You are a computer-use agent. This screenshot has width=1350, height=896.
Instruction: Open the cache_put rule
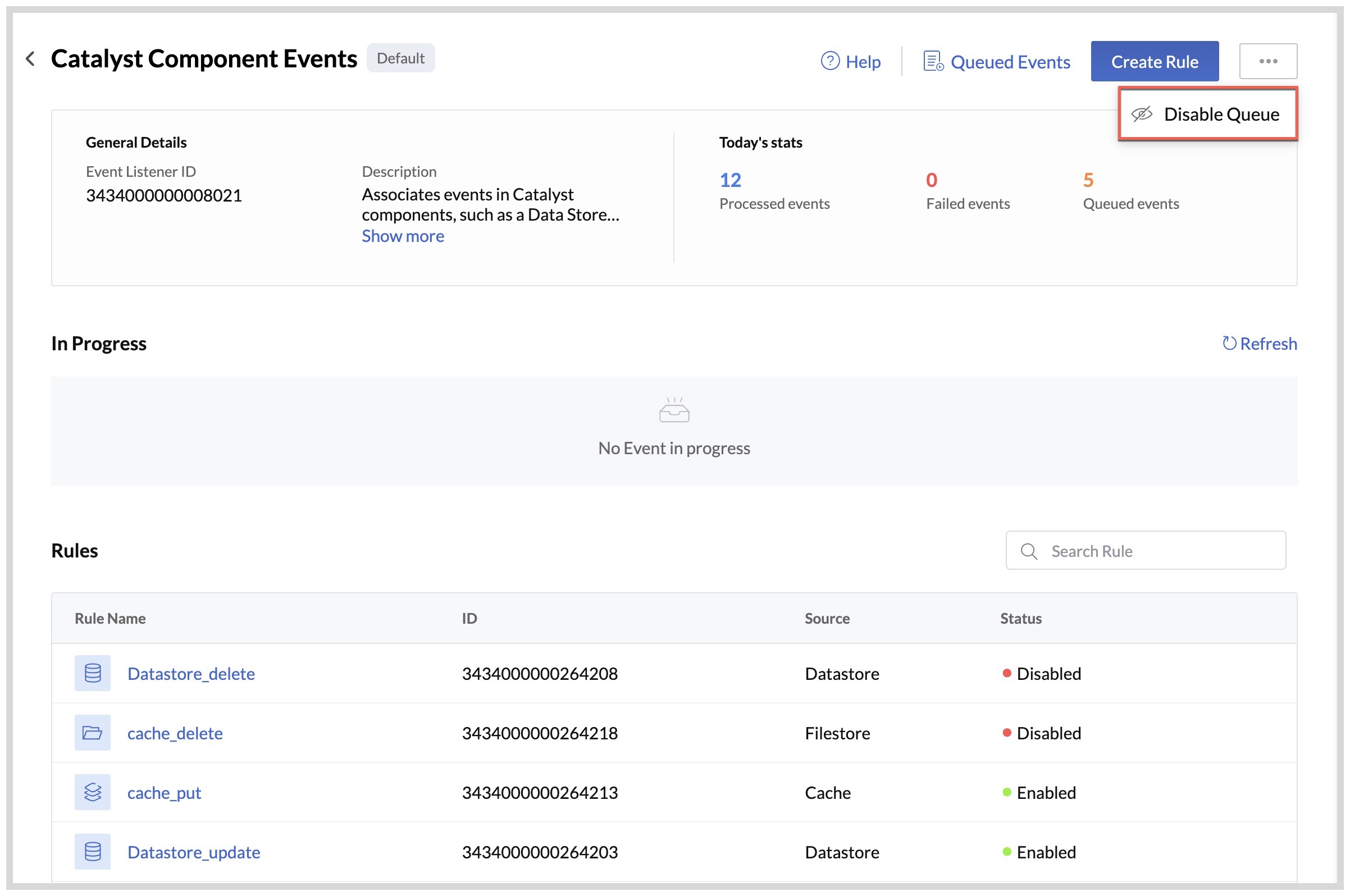[x=164, y=792]
